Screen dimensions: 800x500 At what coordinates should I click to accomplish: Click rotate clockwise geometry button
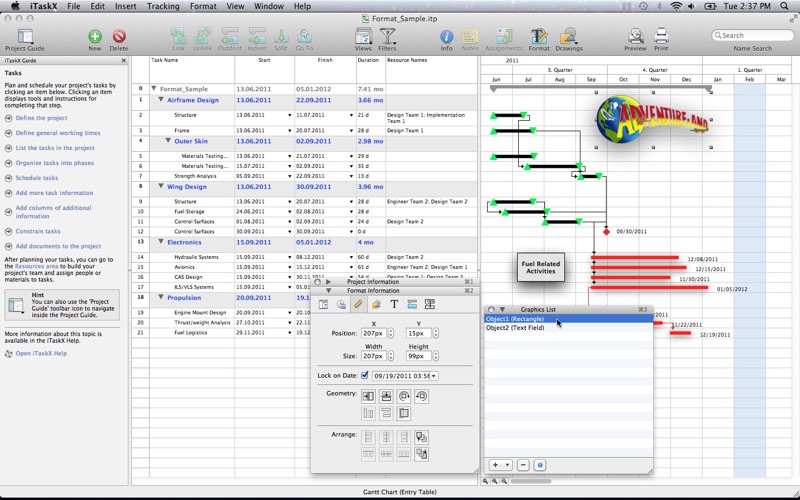coord(404,396)
